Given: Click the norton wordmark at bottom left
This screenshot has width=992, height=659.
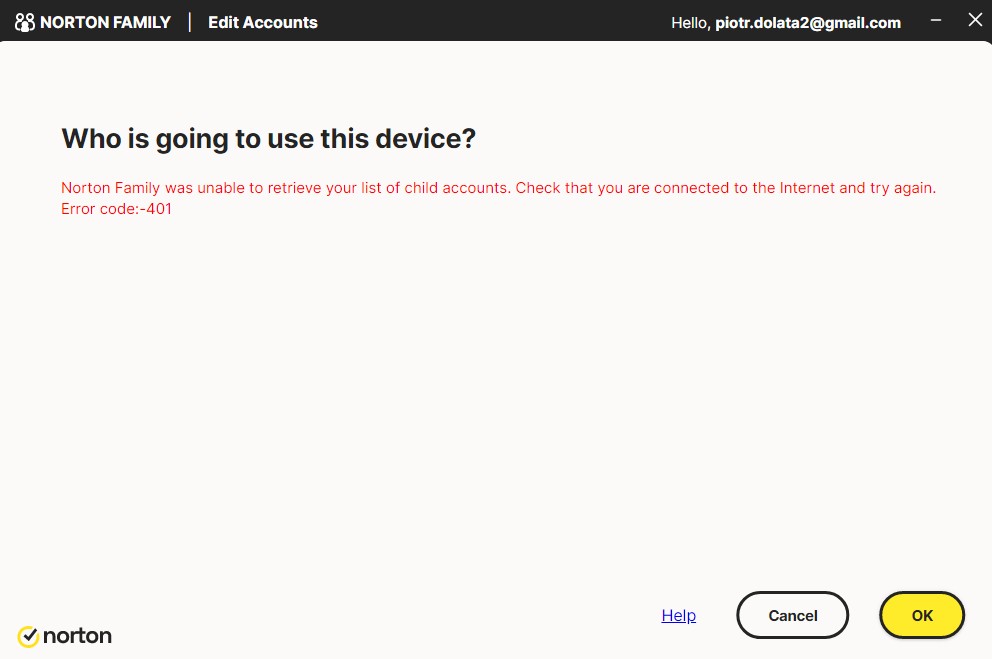Looking at the screenshot, I should tap(78, 636).
